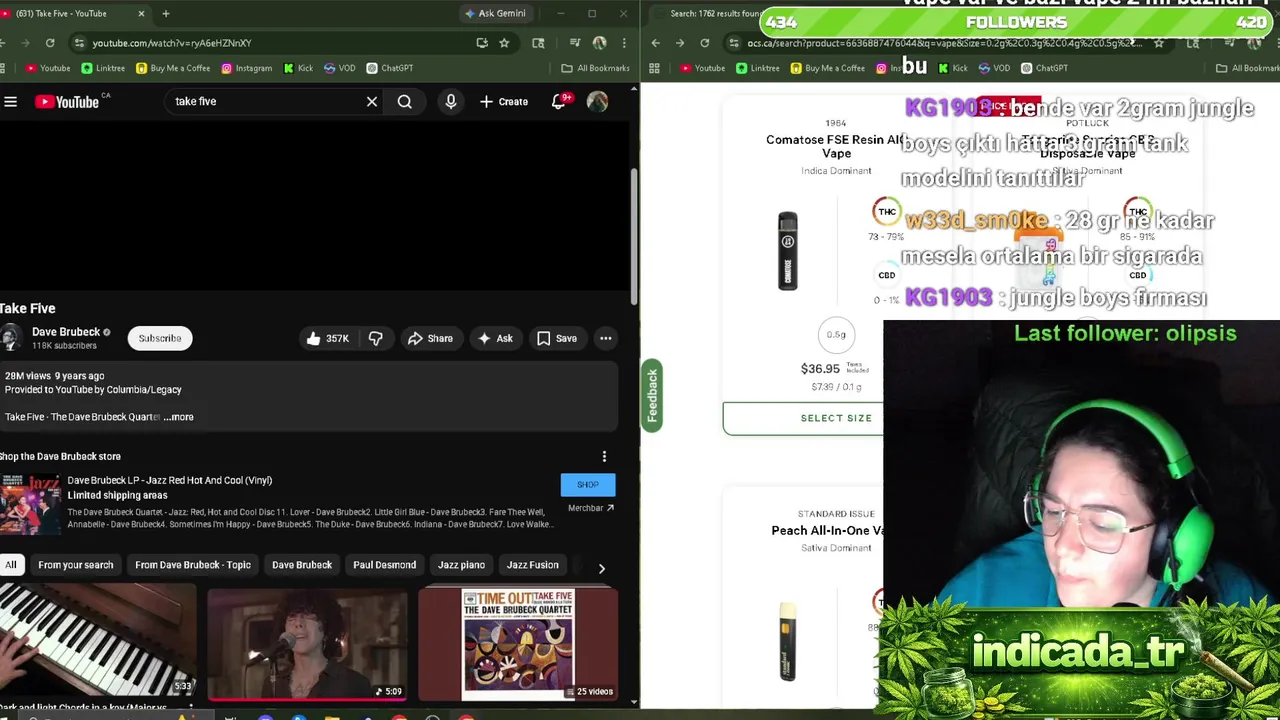This screenshot has width=1280, height=720.
Task: Select the Jazz piano chip
Action: pos(461,565)
